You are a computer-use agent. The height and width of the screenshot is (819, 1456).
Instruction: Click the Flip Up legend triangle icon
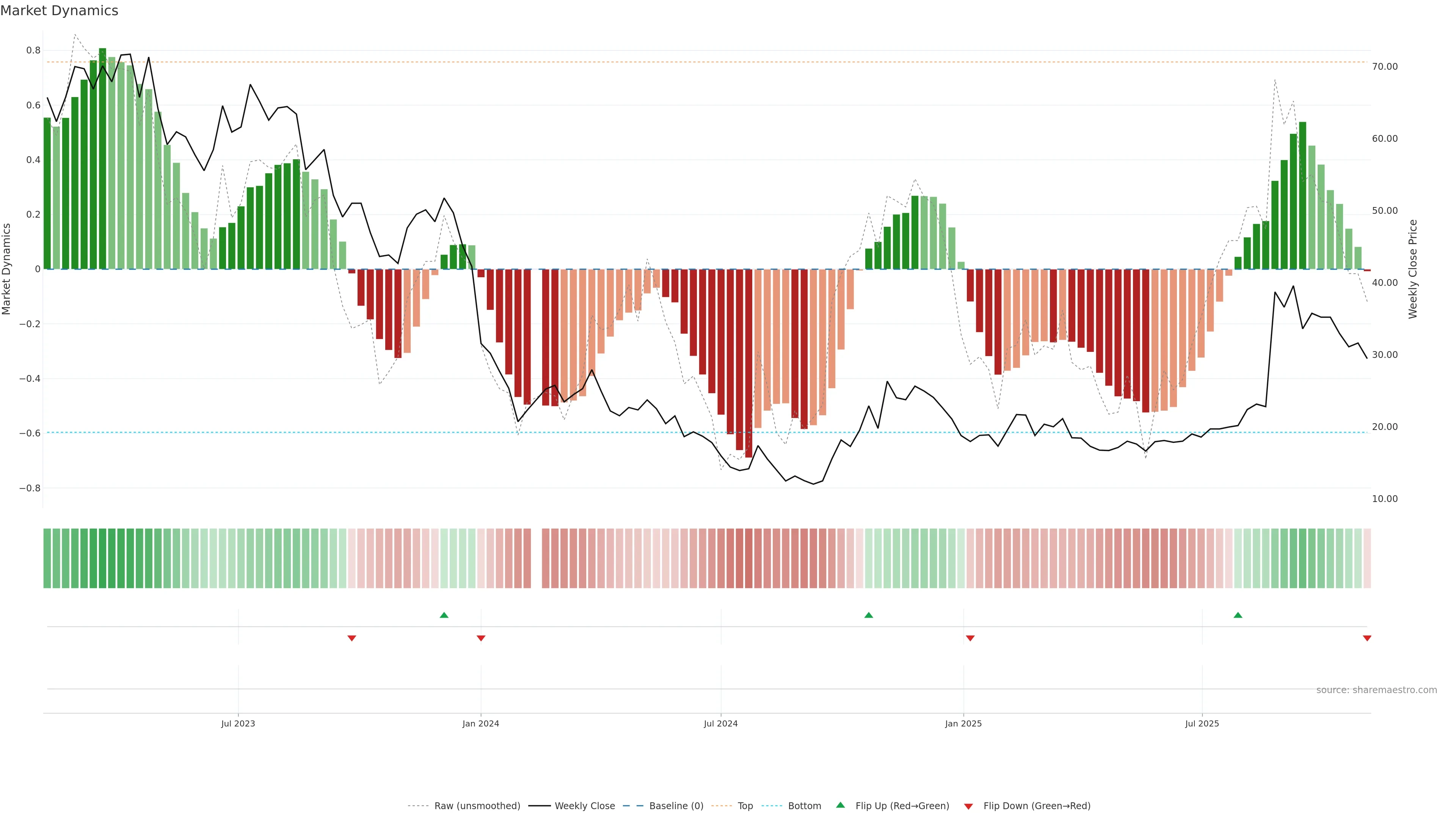click(x=841, y=805)
